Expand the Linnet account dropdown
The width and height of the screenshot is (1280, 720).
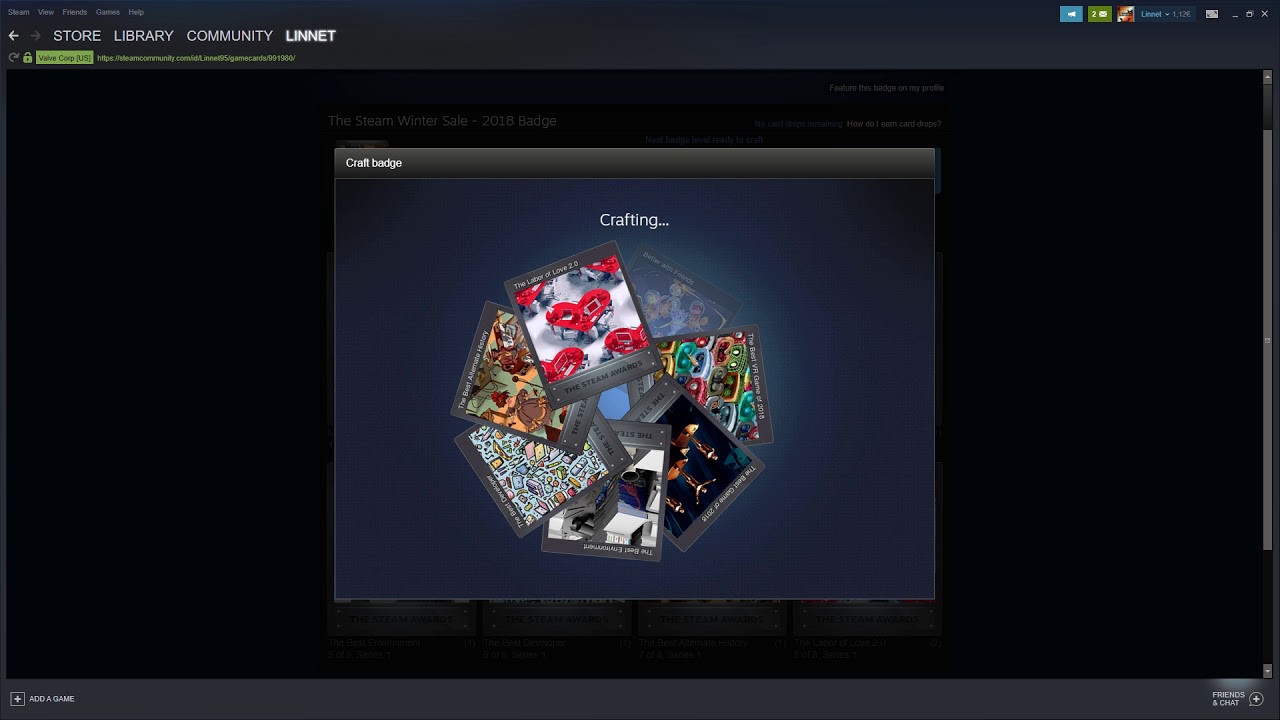pyautogui.click(x=1165, y=14)
